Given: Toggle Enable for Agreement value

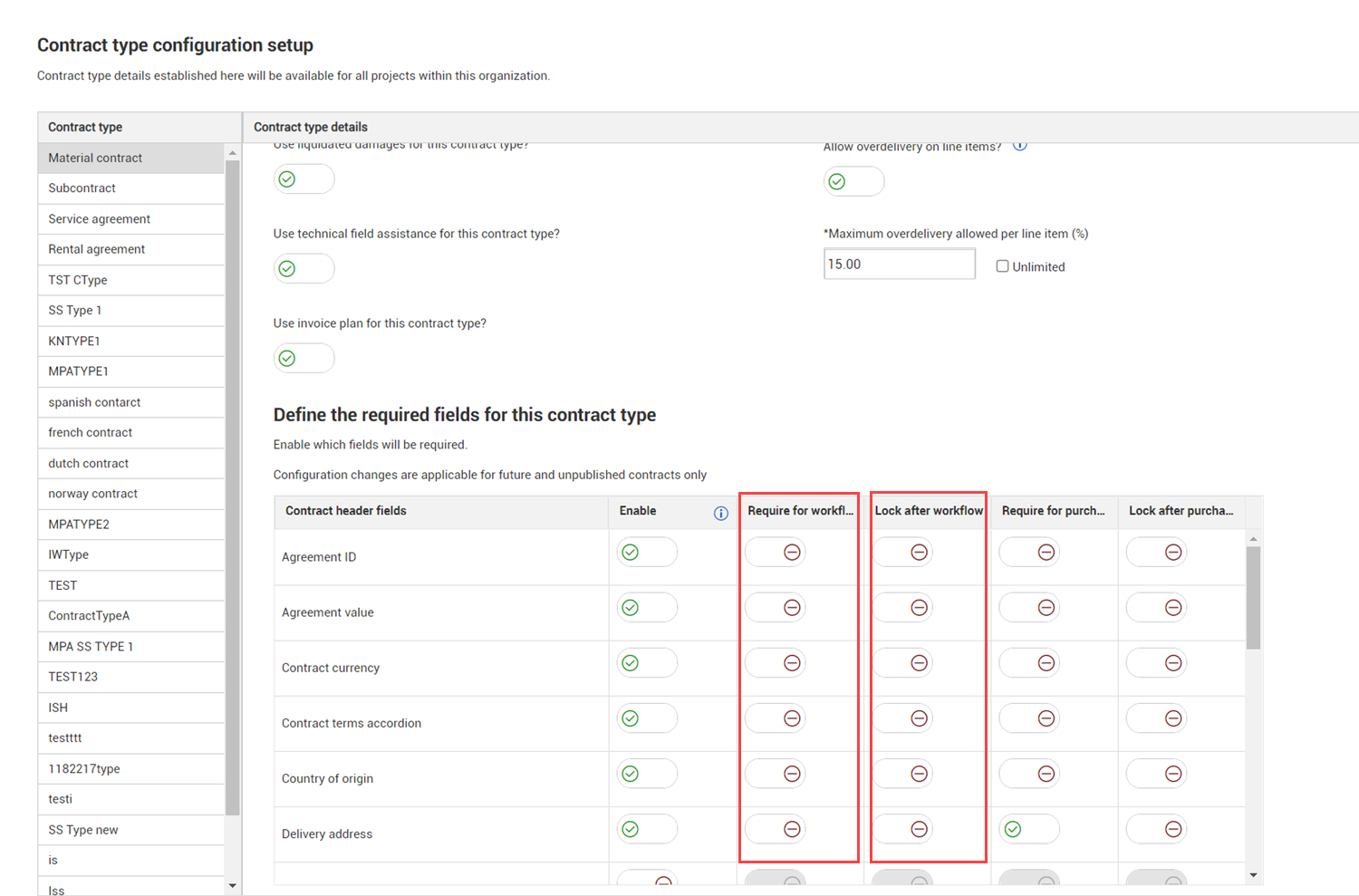Looking at the screenshot, I should click(648, 607).
